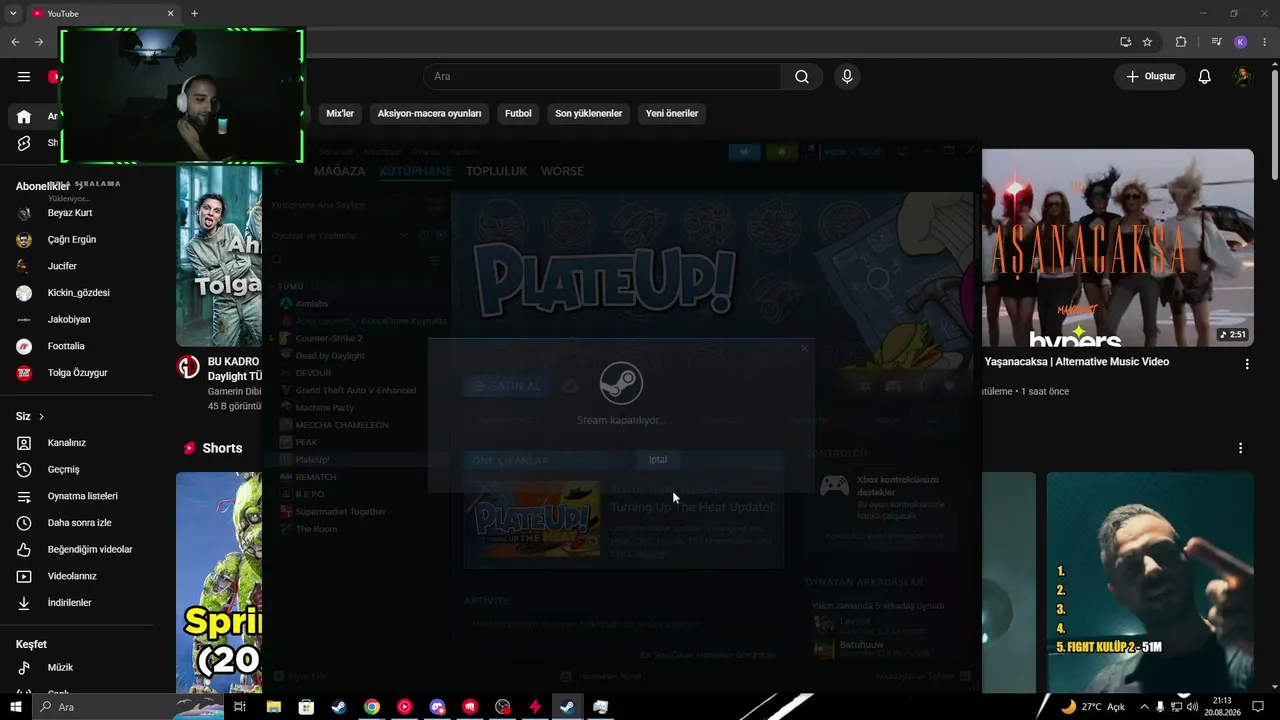Open Google Chrome from the taskbar
This screenshot has width=1280, height=720.
[x=371, y=707]
